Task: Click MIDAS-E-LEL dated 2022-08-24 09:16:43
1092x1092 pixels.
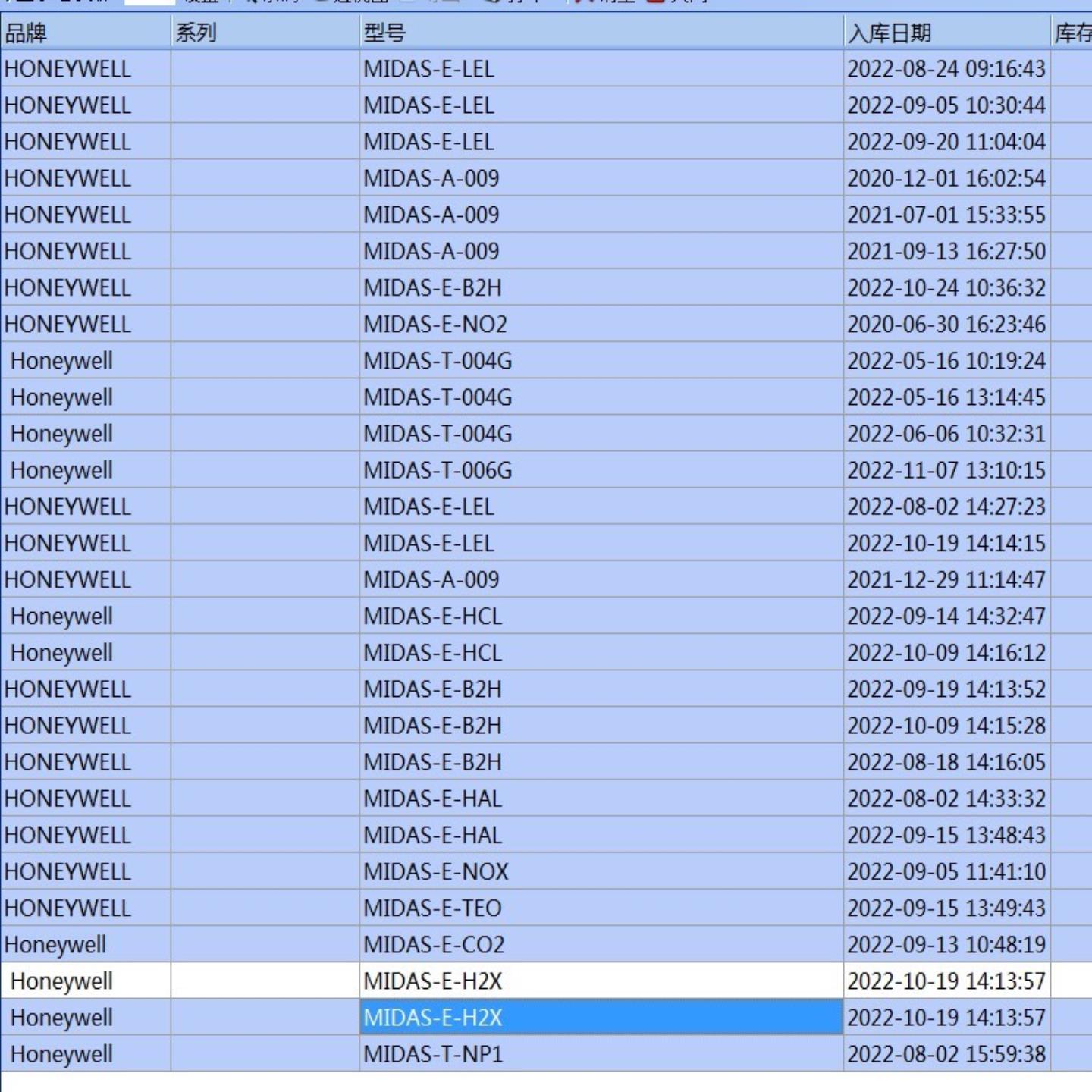Action: click(x=601, y=69)
